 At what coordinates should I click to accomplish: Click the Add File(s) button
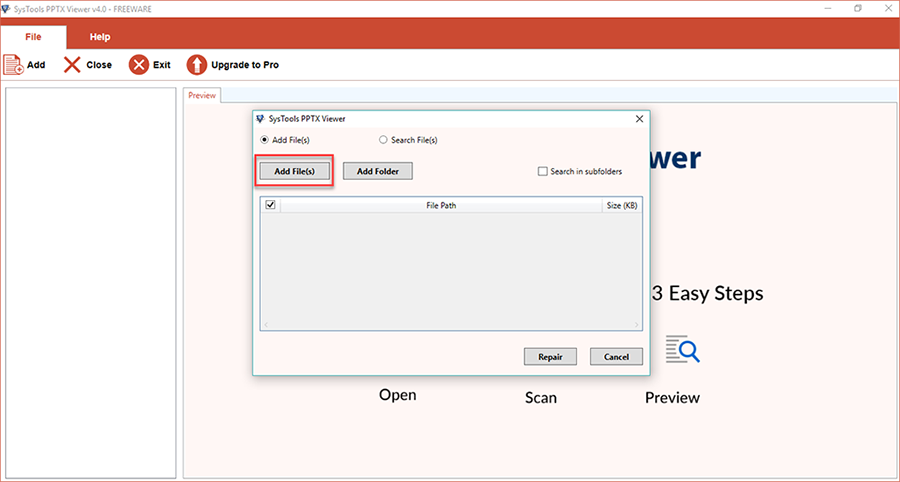click(294, 171)
